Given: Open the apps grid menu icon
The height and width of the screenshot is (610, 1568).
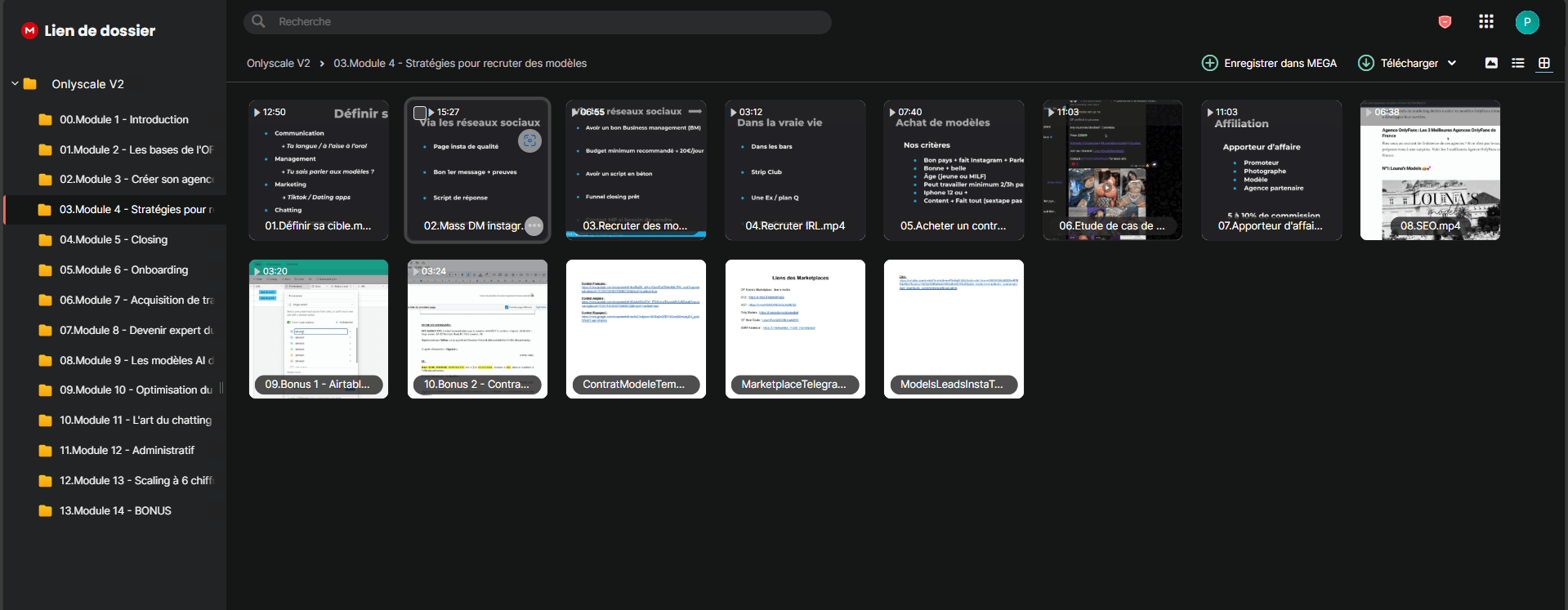Looking at the screenshot, I should coord(1486,22).
